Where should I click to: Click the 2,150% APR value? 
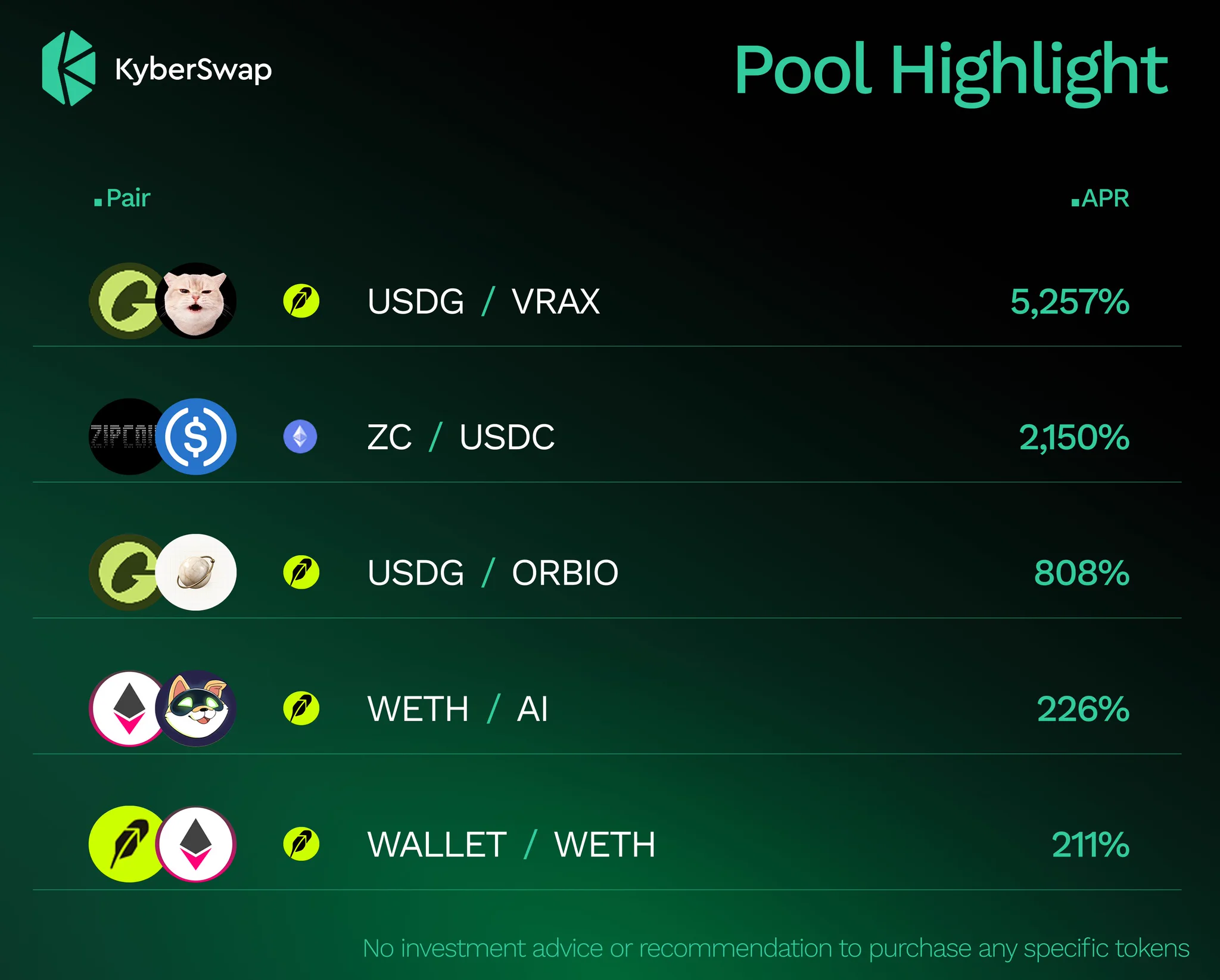point(1074,437)
